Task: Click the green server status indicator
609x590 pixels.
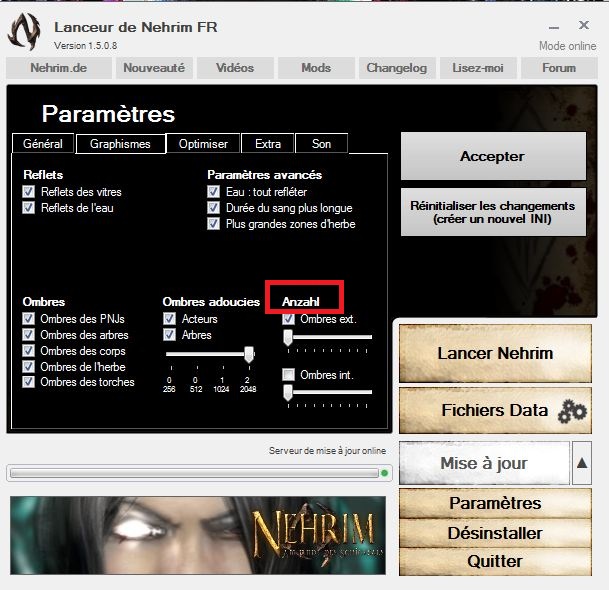Action: 385,473
